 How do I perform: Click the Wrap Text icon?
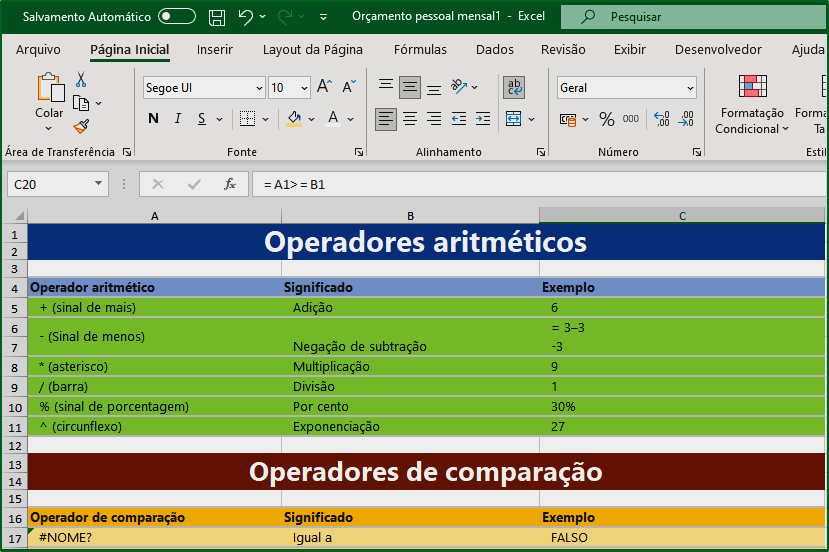tap(514, 87)
